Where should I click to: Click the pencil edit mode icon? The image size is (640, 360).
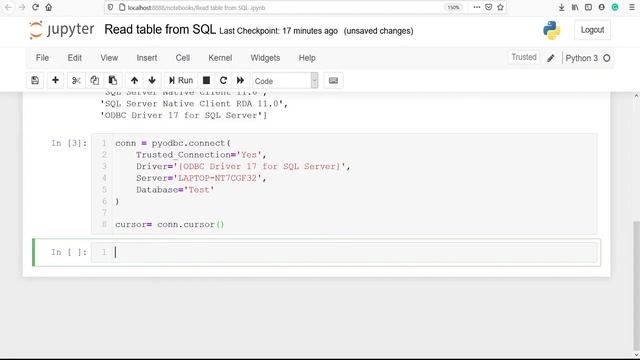(551, 58)
